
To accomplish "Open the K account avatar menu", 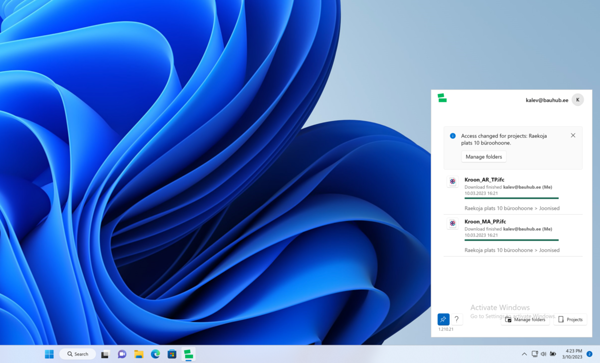I will [577, 100].
